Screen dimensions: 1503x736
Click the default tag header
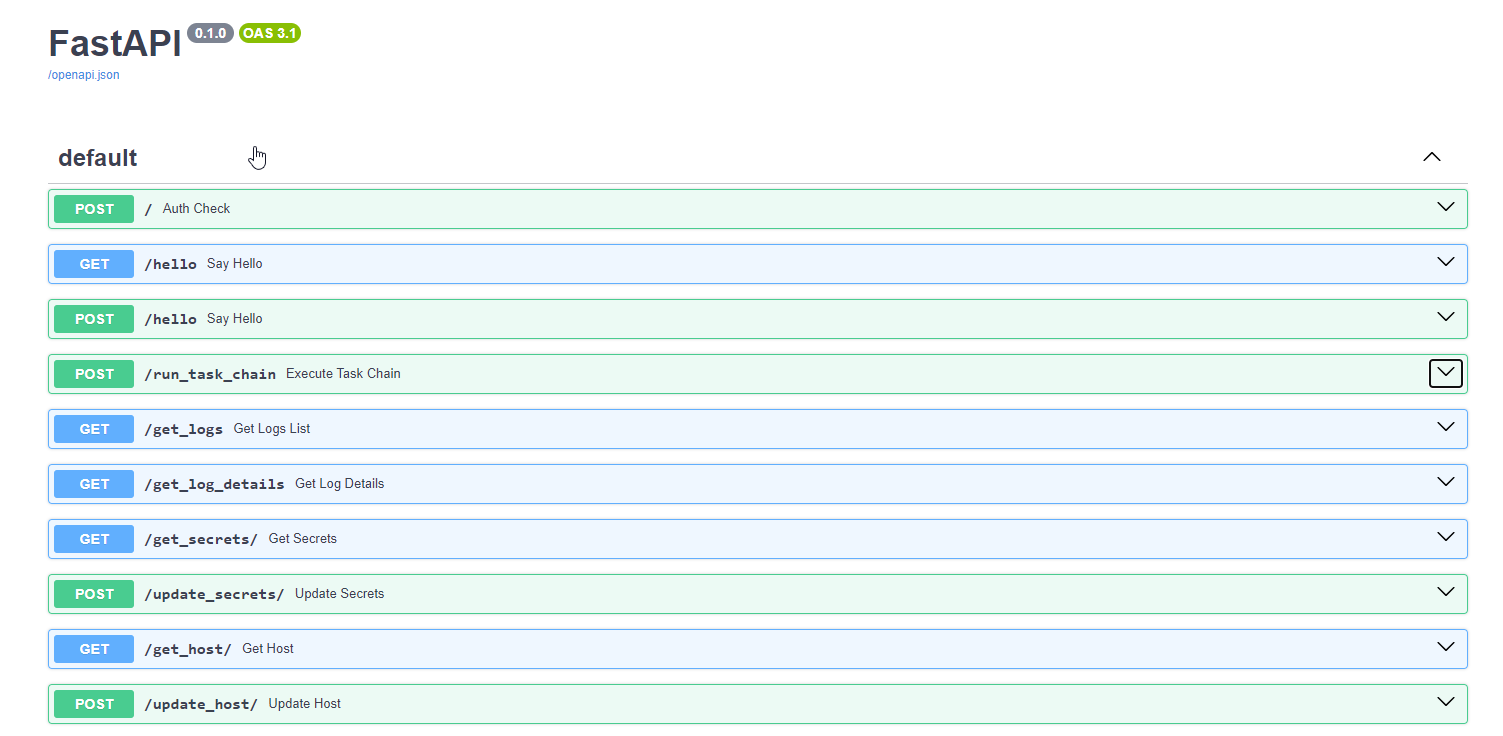(97, 157)
